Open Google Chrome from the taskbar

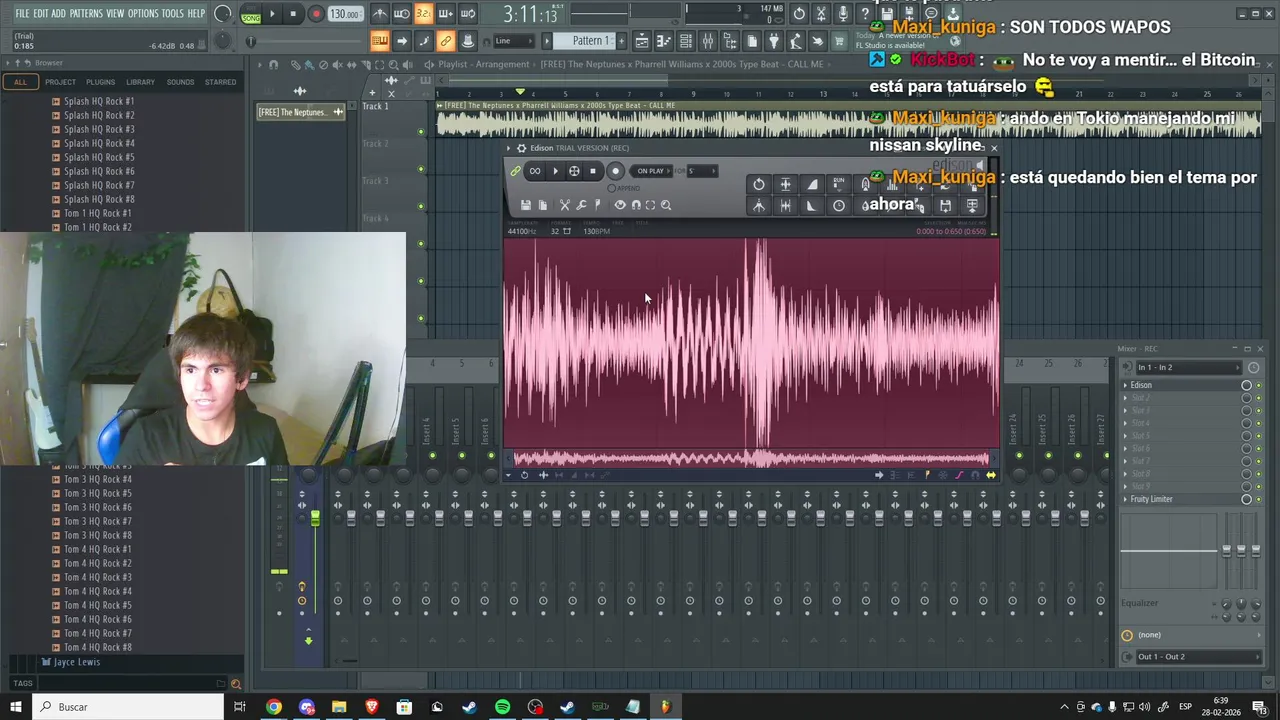[273, 707]
